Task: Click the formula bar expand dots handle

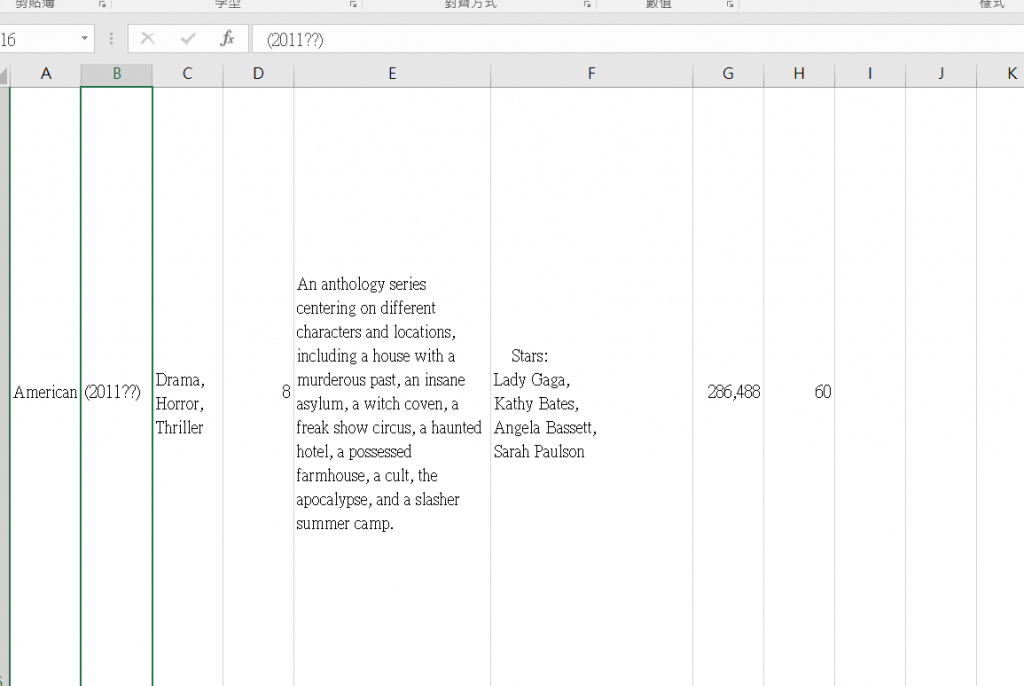Action: click(111, 39)
